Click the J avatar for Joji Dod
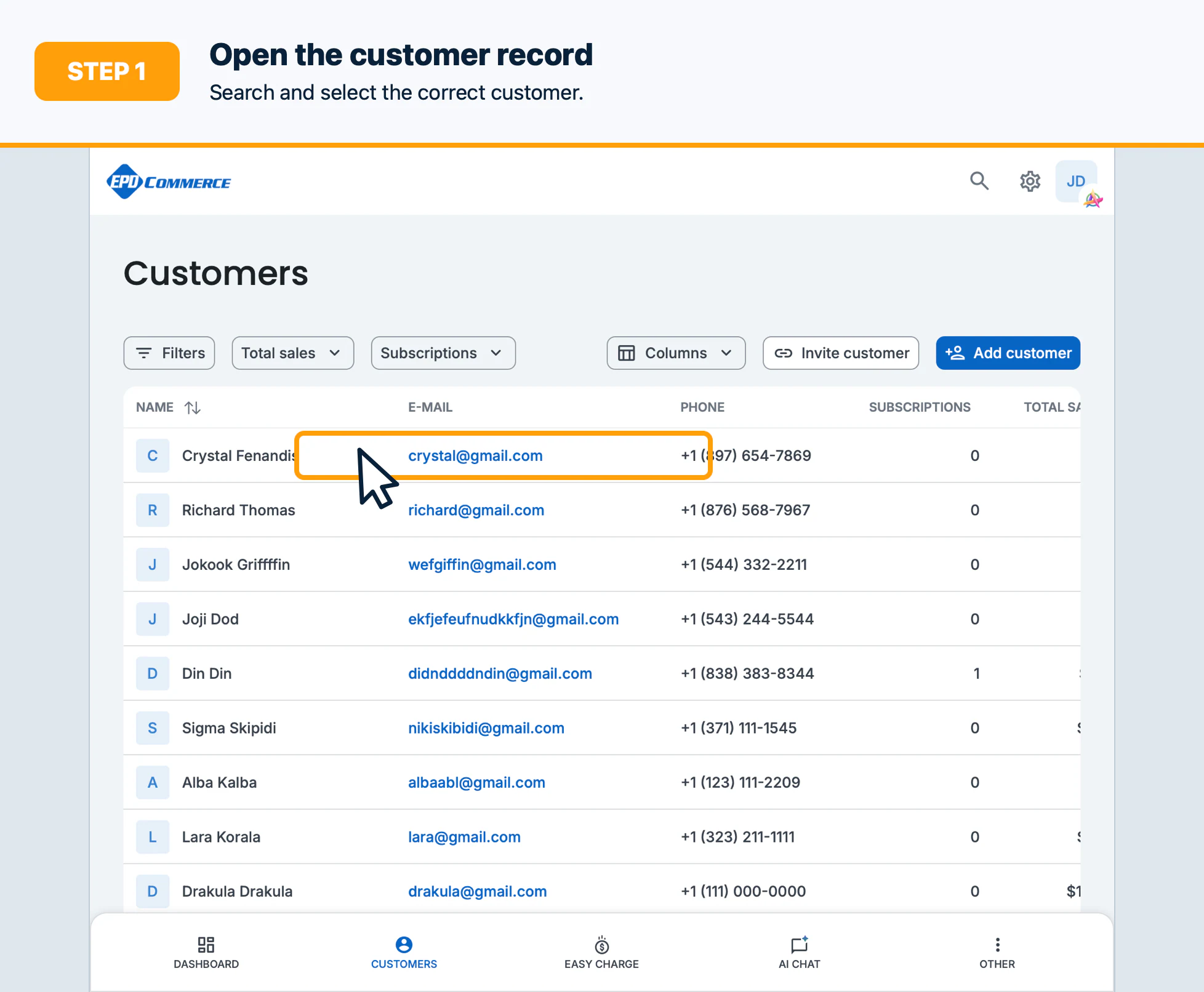 (153, 619)
